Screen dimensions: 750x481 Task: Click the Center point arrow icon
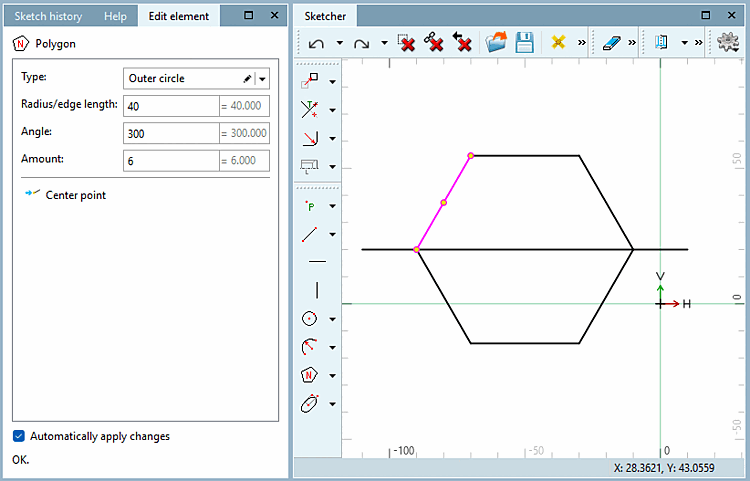(x=32, y=193)
